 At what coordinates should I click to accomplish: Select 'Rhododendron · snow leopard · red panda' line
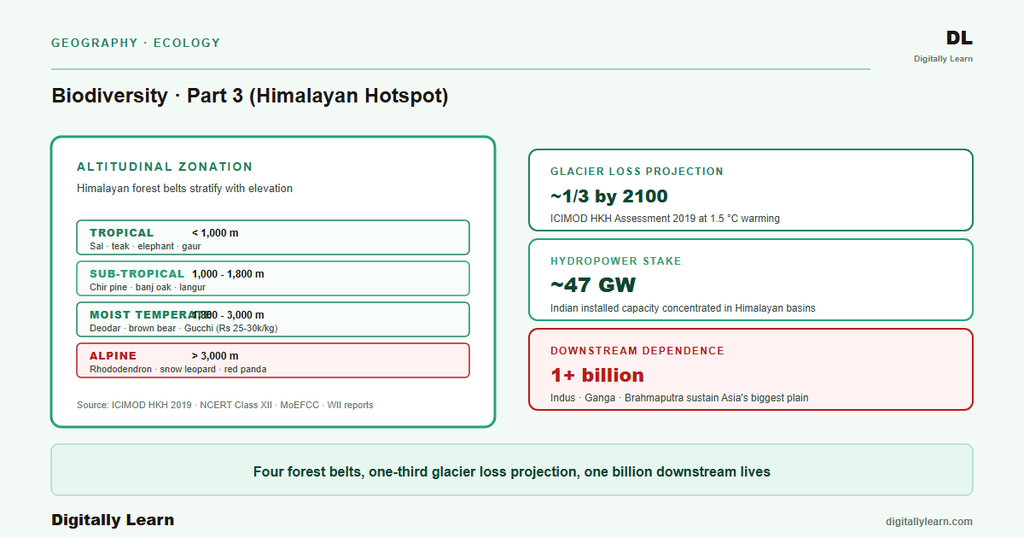178,370
